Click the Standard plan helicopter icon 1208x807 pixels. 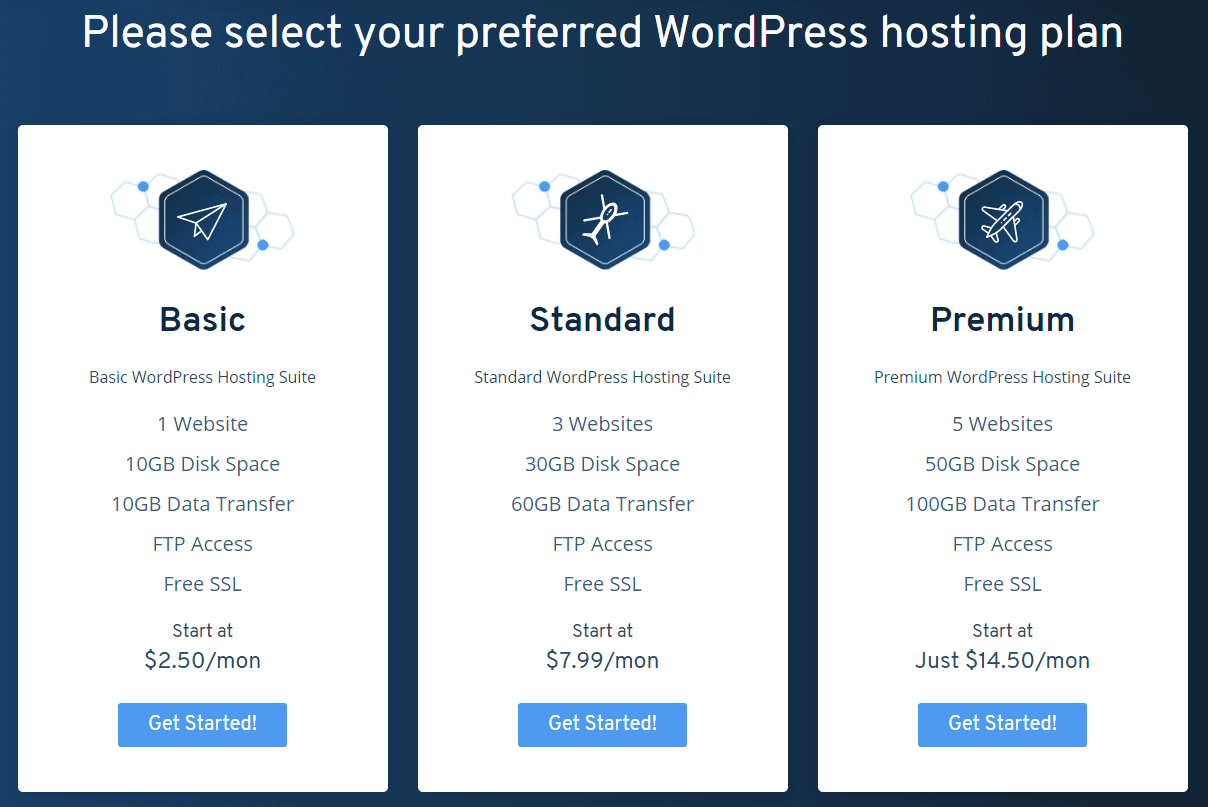604,220
